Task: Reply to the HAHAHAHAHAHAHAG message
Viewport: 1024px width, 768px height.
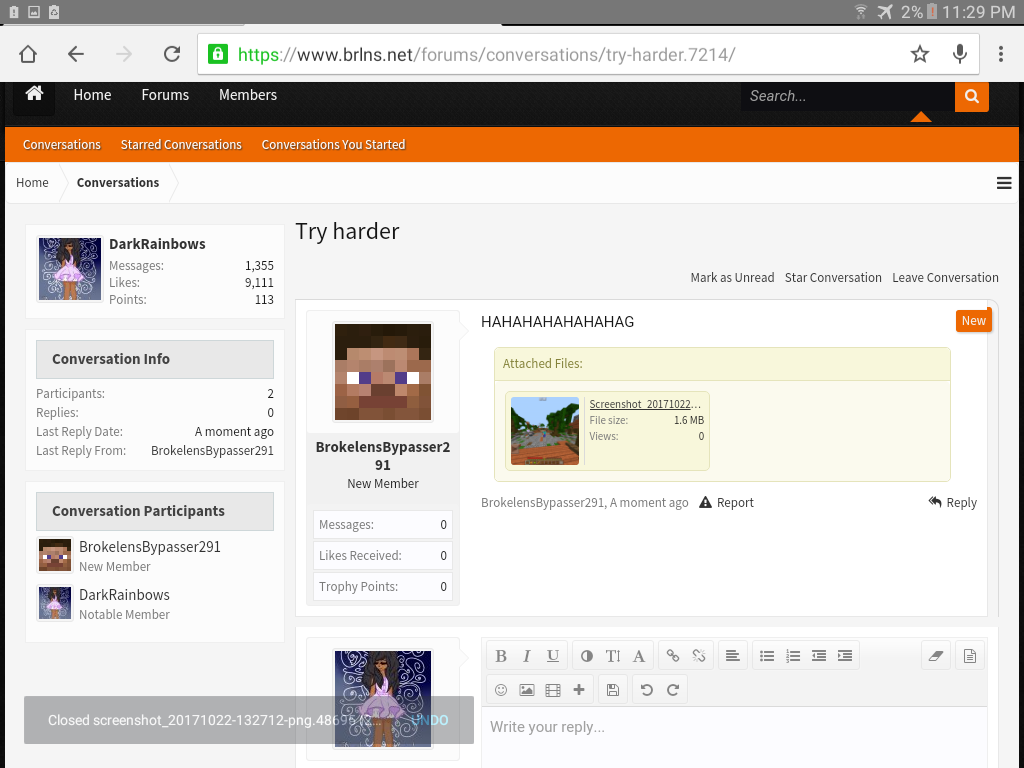Action: point(953,502)
